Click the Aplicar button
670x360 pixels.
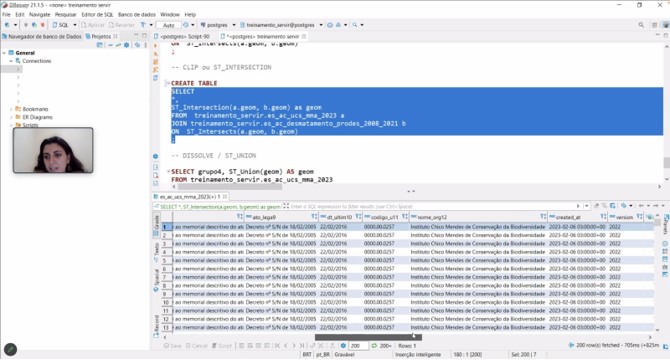[93, 25]
